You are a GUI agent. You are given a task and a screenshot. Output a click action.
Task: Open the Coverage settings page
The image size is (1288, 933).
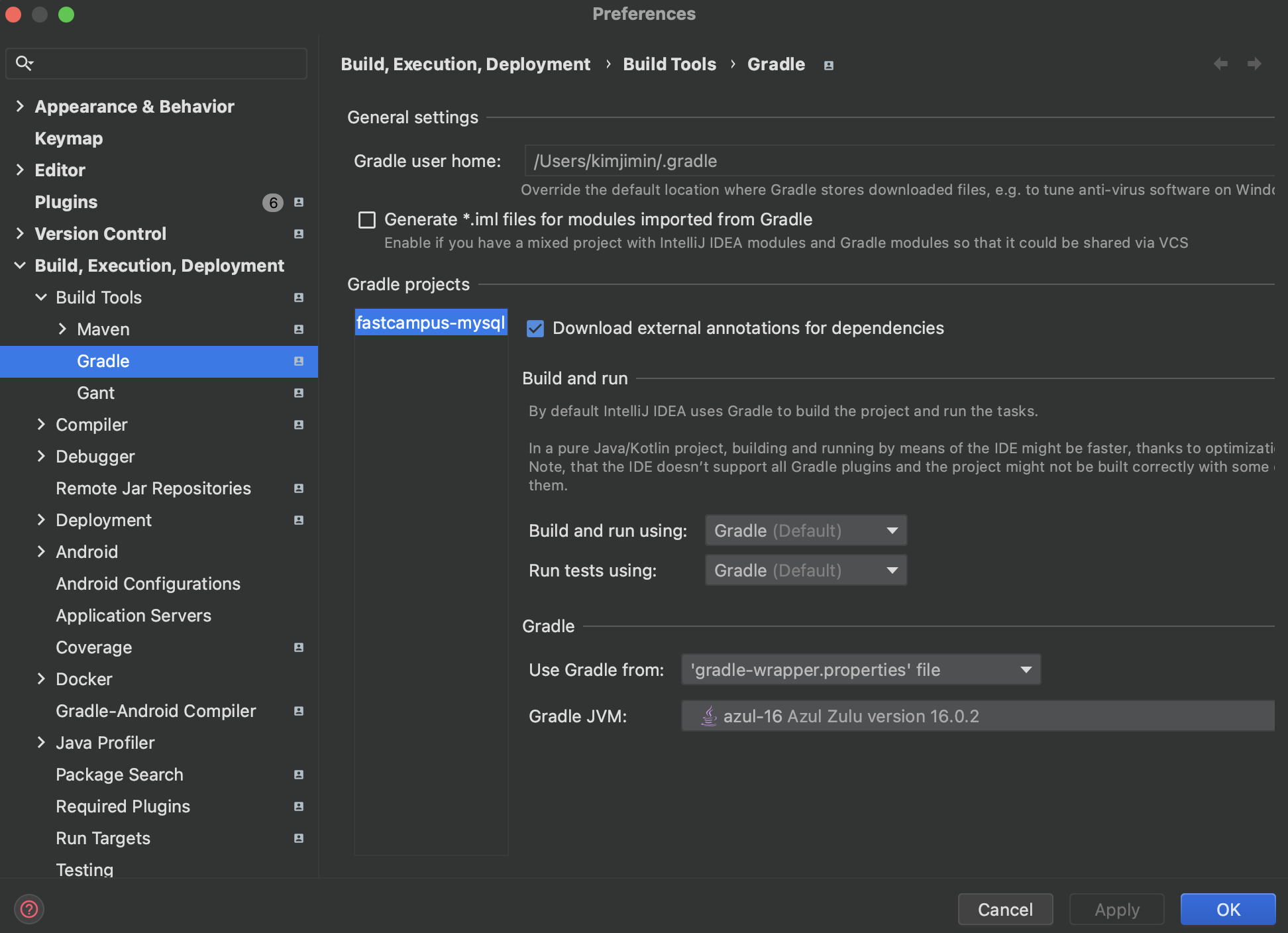click(159, 647)
